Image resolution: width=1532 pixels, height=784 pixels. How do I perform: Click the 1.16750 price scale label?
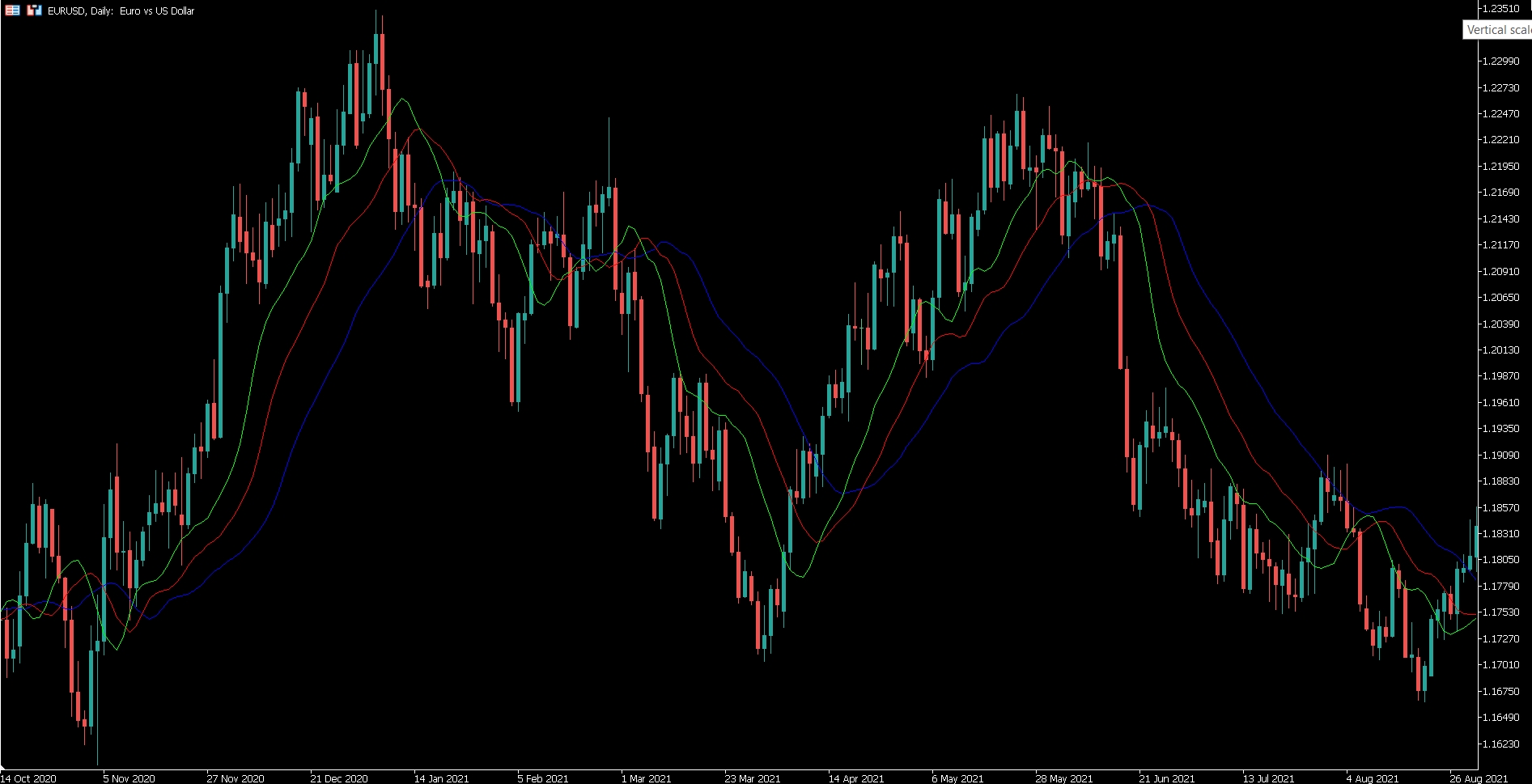[1500, 692]
